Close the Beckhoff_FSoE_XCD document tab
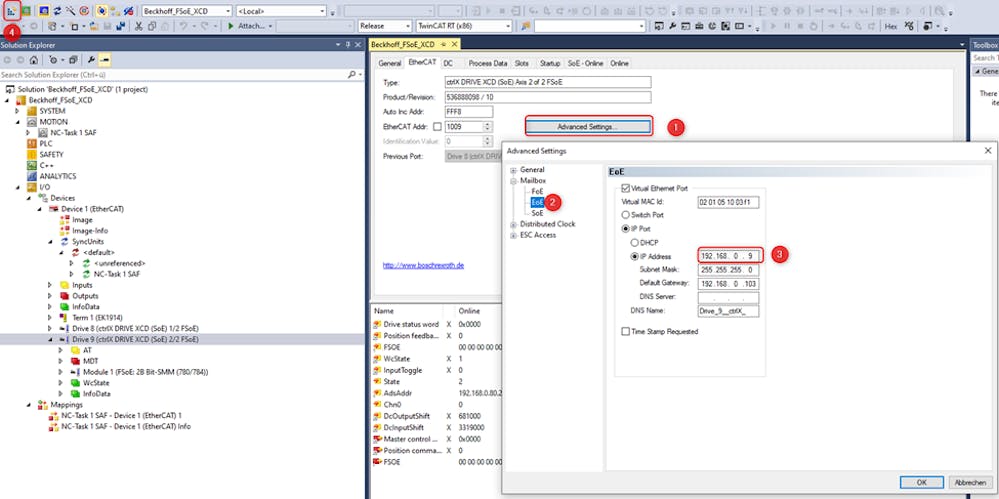The width and height of the screenshot is (999, 499). point(454,45)
